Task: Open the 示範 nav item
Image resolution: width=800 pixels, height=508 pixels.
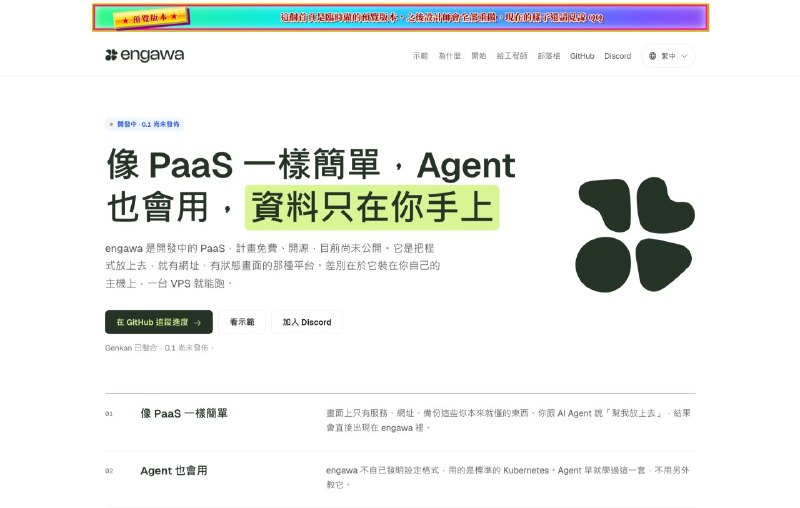Action: point(420,56)
